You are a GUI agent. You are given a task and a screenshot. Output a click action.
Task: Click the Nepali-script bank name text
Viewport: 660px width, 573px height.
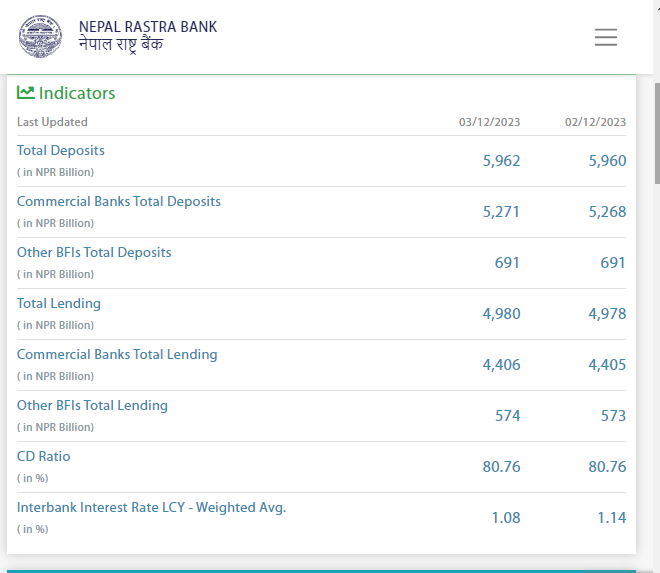[x=121, y=45]
